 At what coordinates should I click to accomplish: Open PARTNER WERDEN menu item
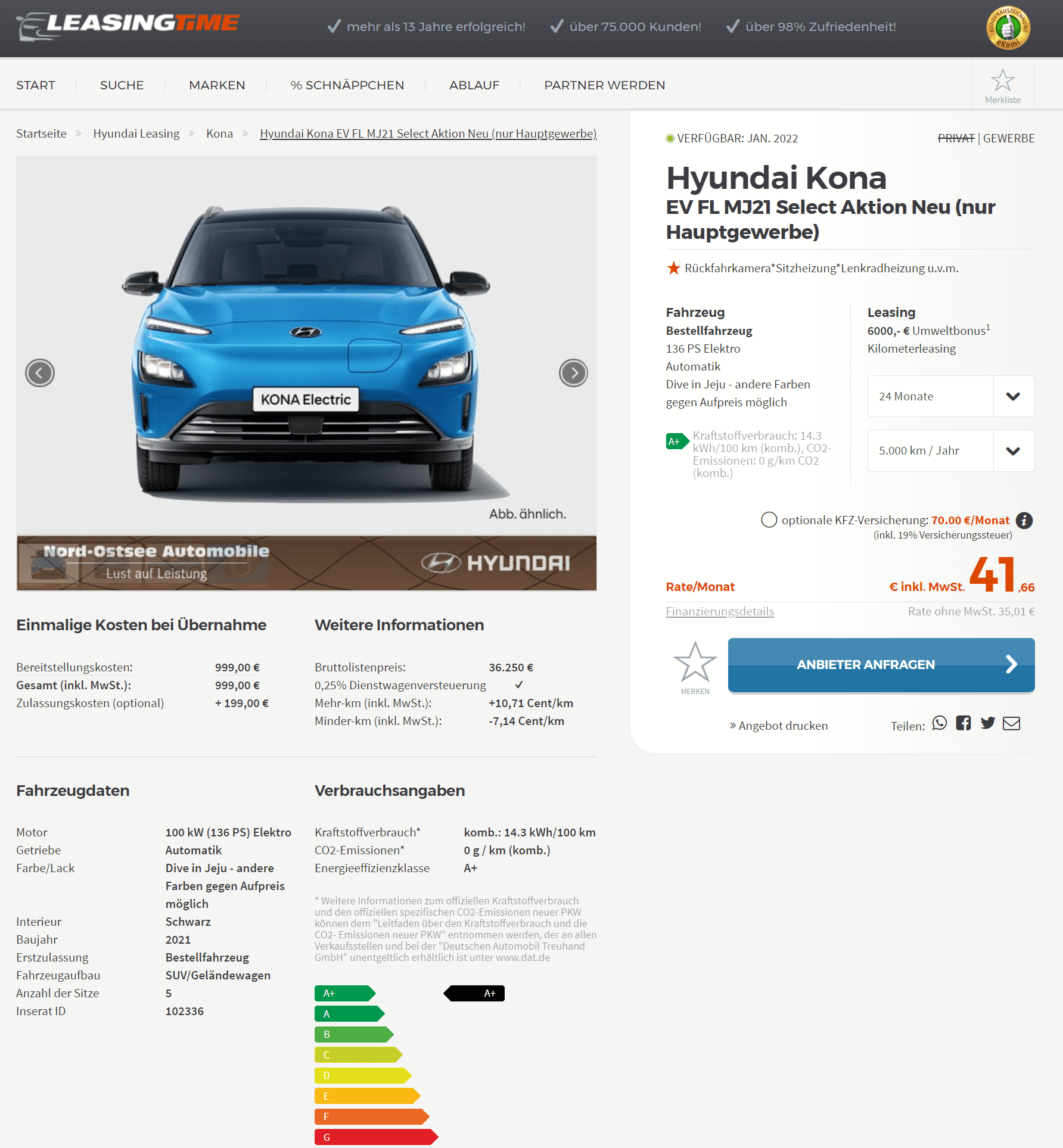(605, 85)
